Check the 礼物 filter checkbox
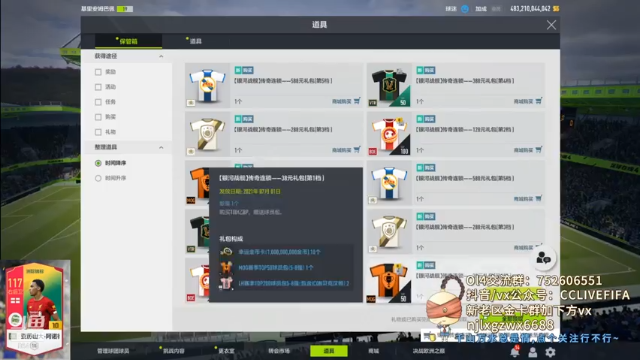The image size is (640, 360). pos(98,132)
